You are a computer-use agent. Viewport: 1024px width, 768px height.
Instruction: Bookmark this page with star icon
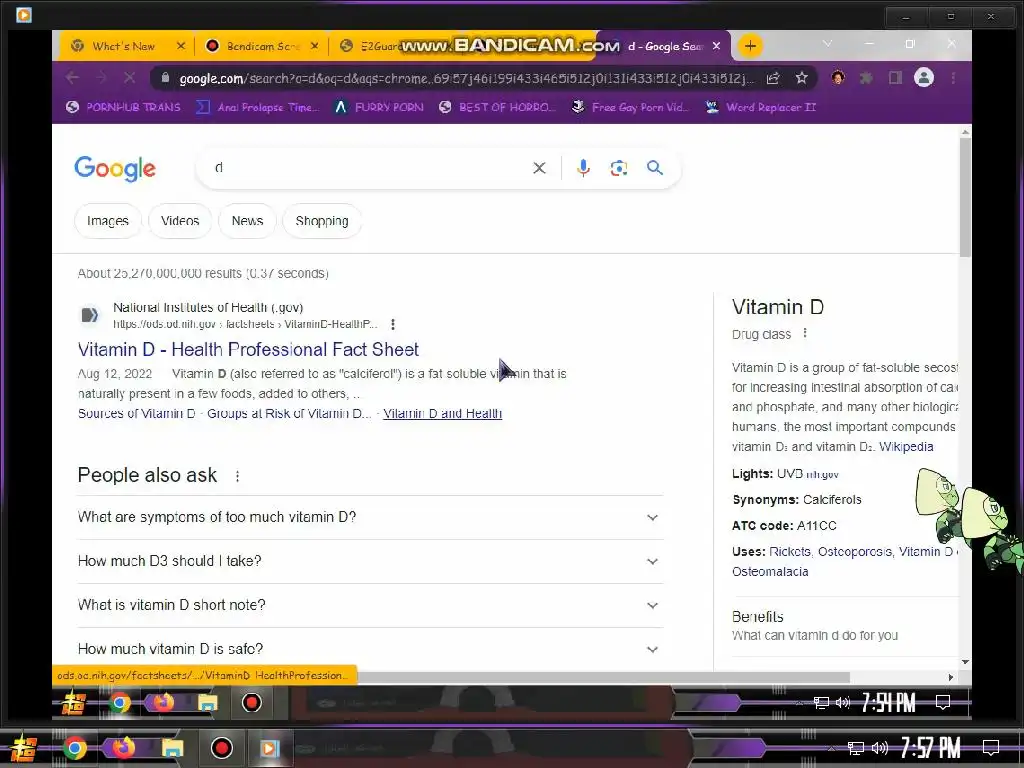click(x=801, y=78)
